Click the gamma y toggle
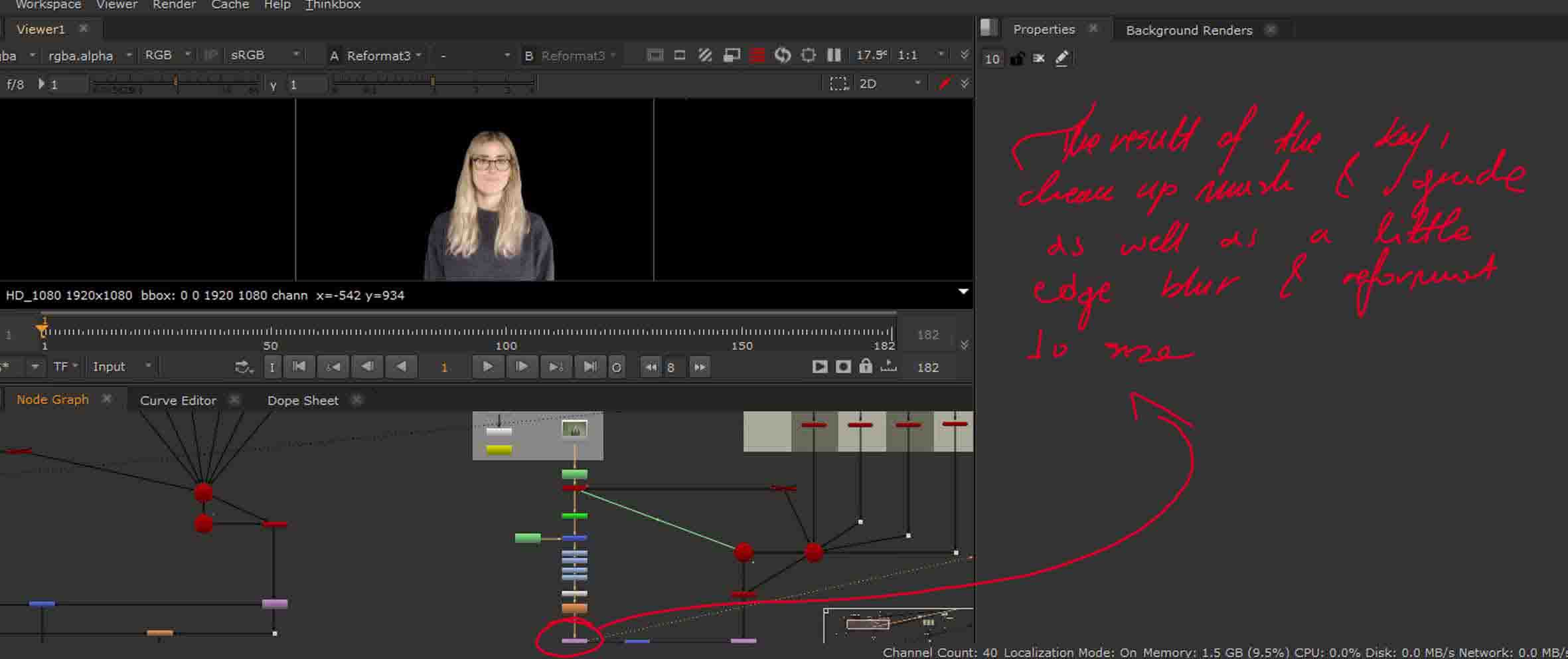The height and width of the screenshot is (659, 1568). tap(273, 85)
